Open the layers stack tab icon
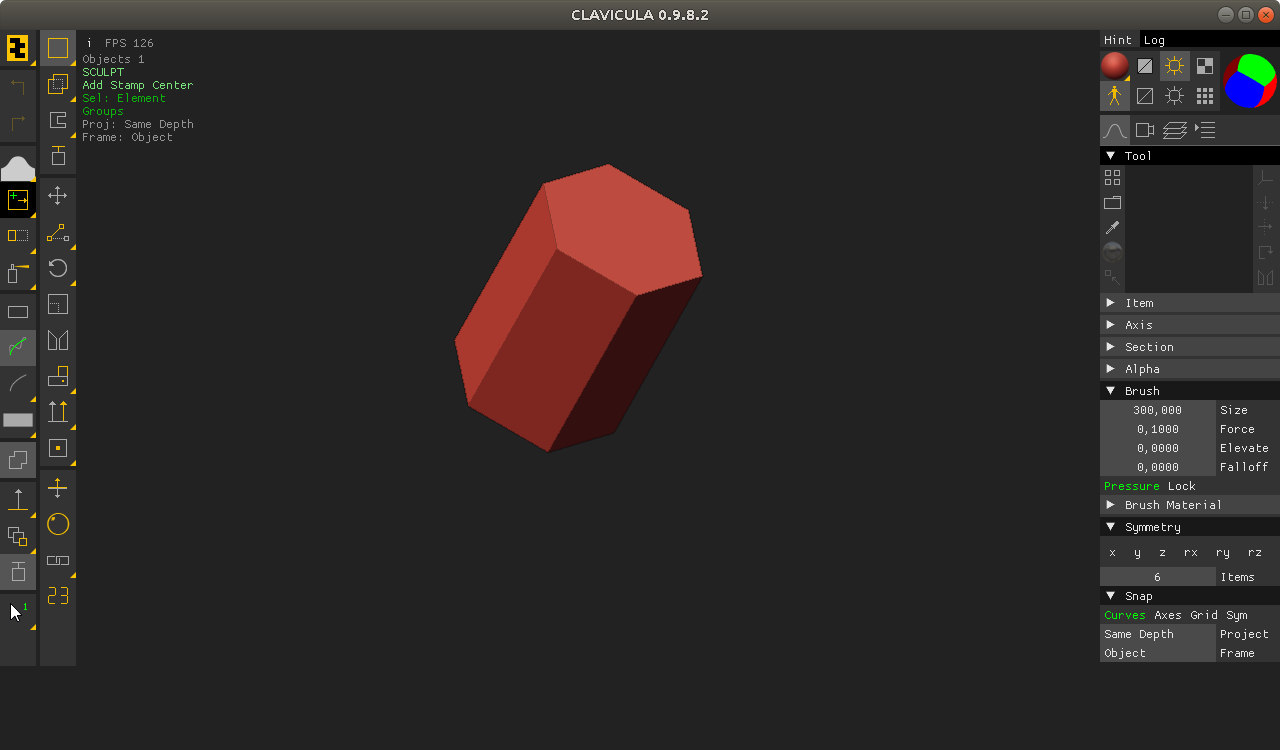 tap(1175, 130)
